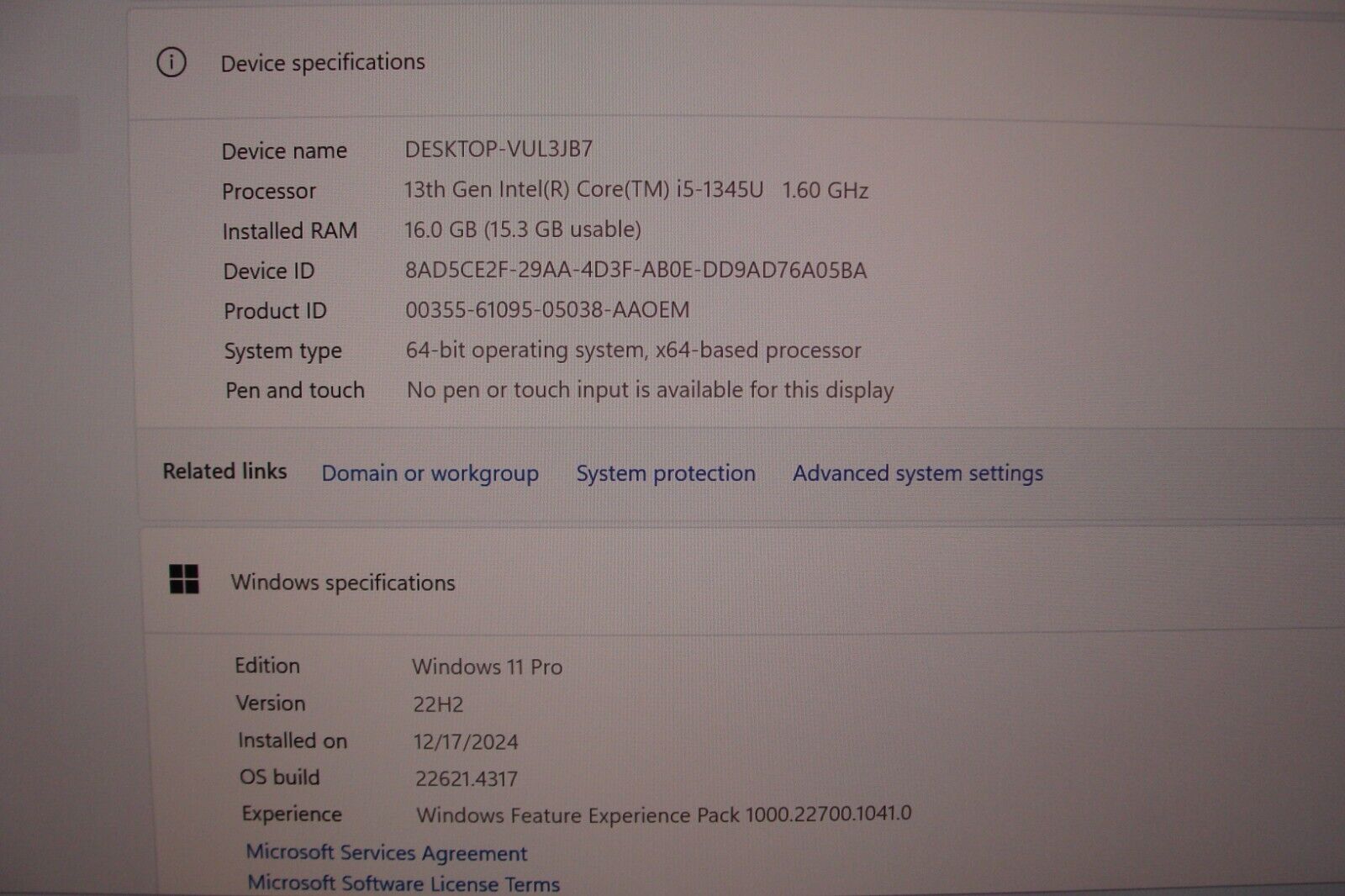This screenshot has height=896, width=1345.
Task: Open Advanced system settings link
Action: coord(918,473)
